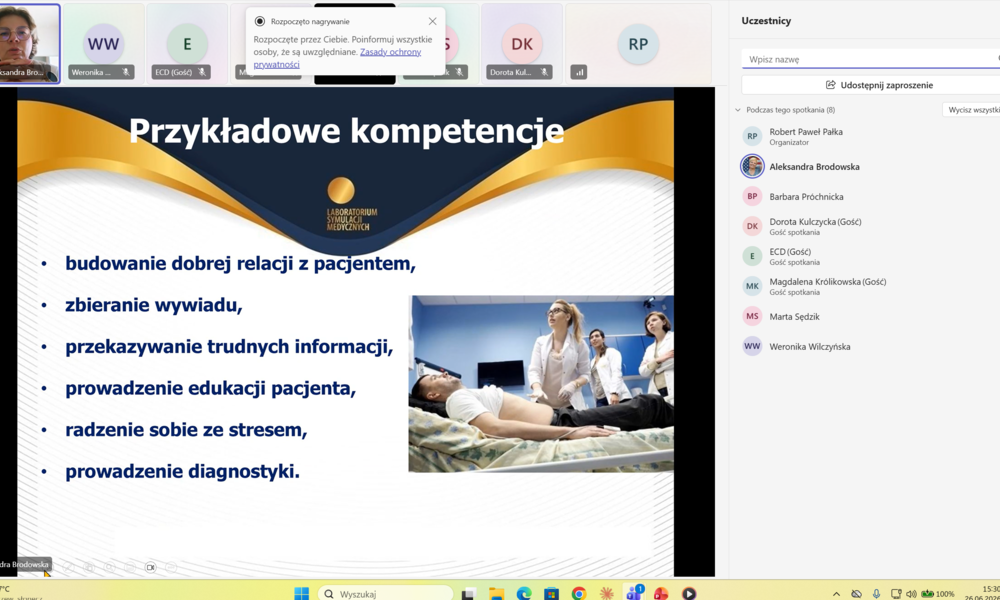Collapse the Podczas tego spotkania section
This screenshot has height=600, width=1000.
click(738, 110)
